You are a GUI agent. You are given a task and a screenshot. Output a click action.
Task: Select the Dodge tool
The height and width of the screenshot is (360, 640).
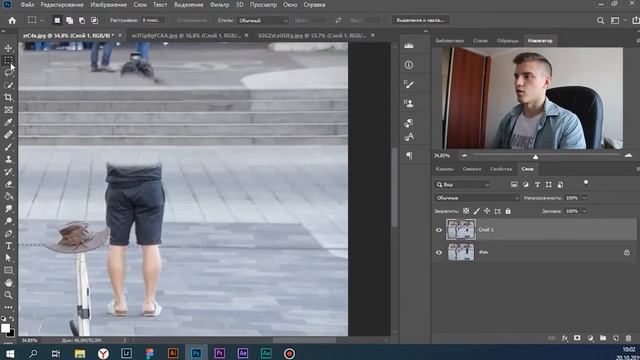8,221
